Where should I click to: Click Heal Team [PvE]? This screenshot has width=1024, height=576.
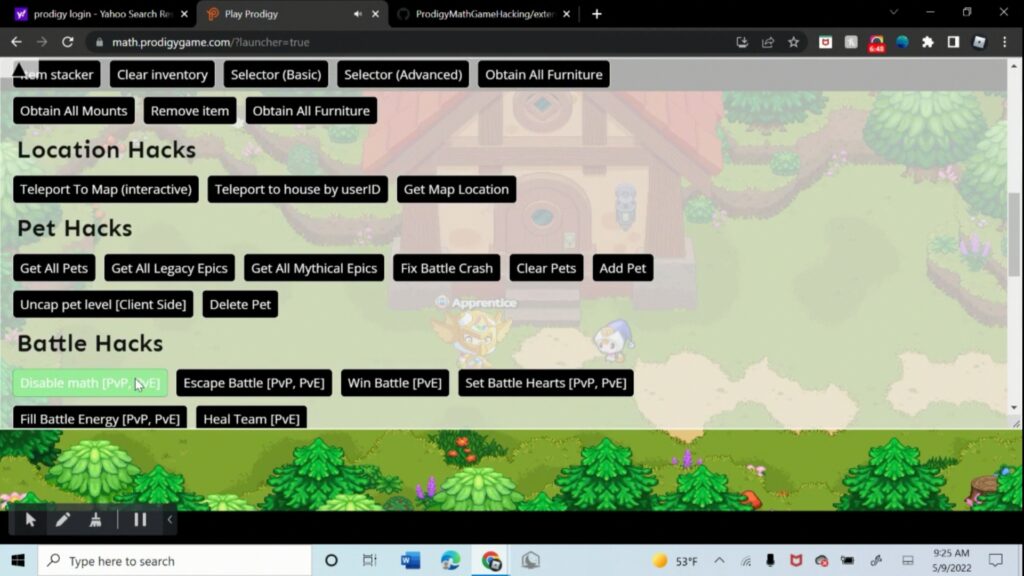[251, 418]
